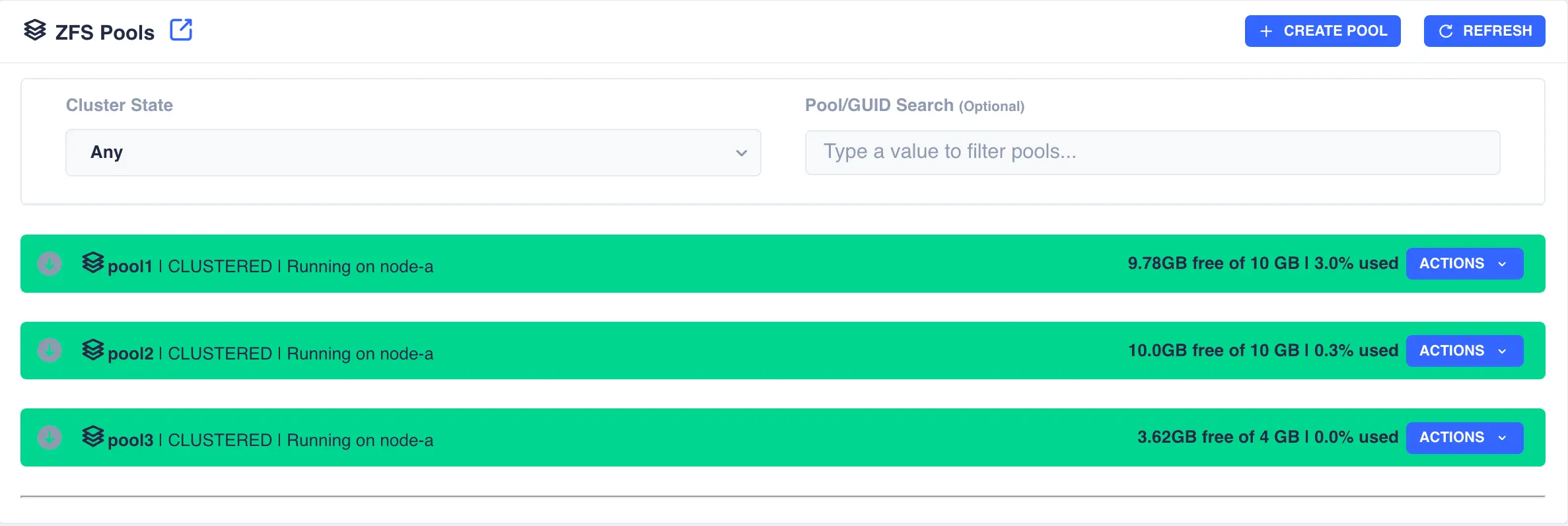
Task: Click the download arrow circle on pool2's row
Action: click(x=49, y=350)
